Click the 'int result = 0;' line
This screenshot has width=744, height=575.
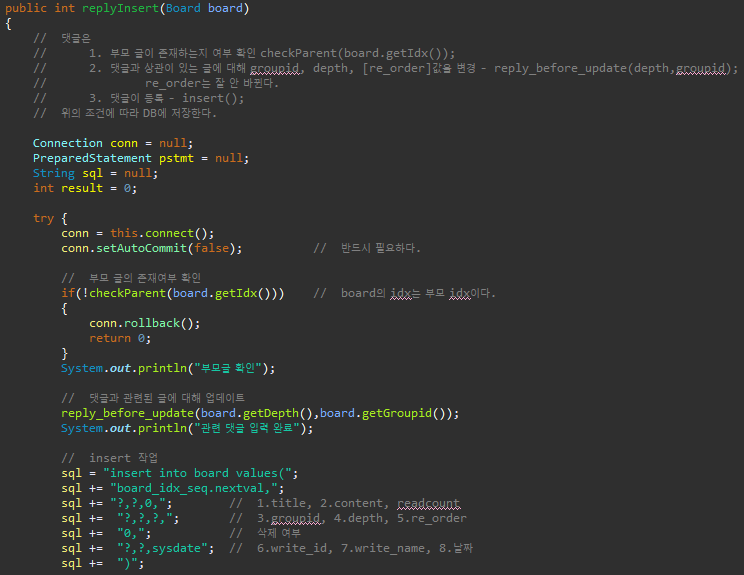85,188
